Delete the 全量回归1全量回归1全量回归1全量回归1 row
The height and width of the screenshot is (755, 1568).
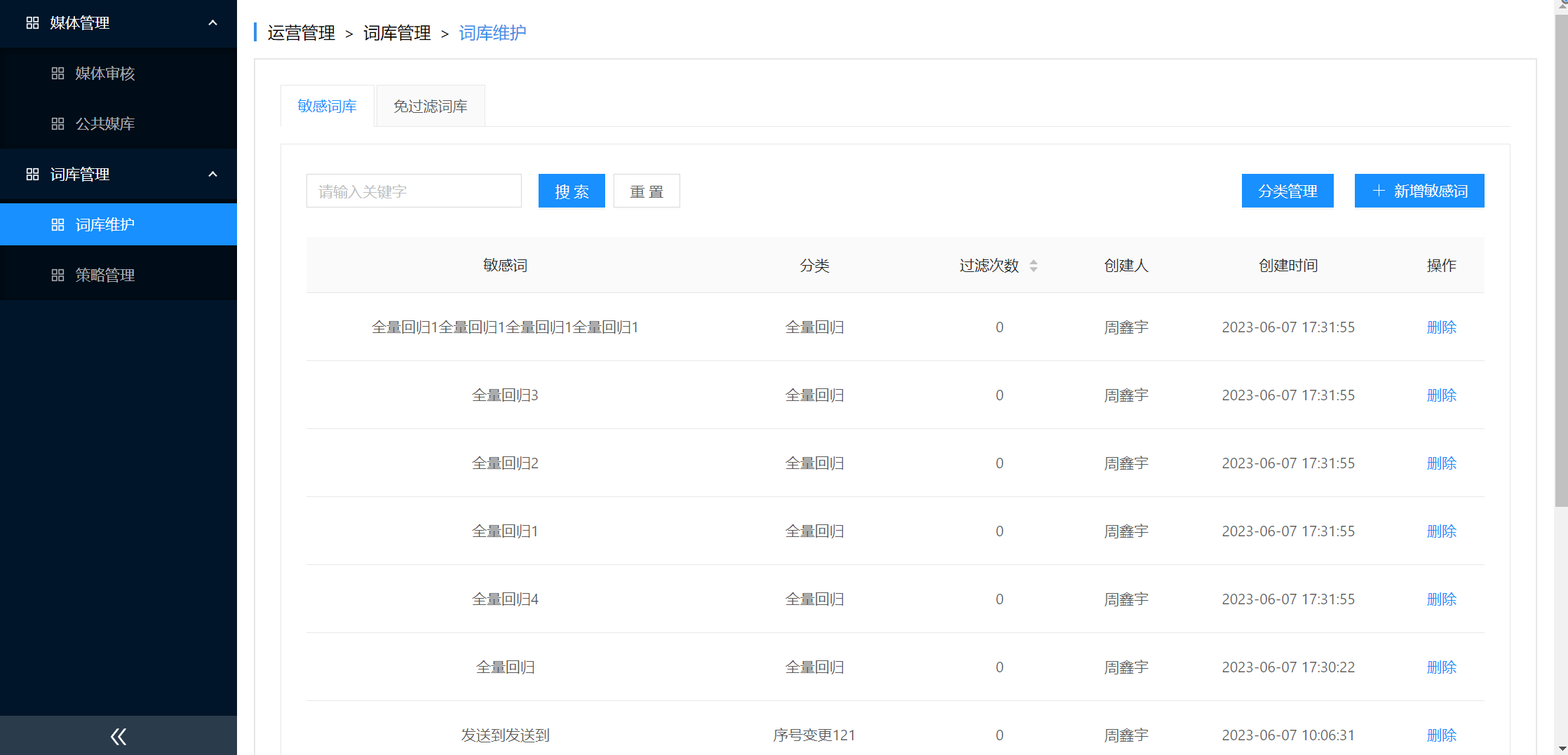tap(1442, 327)
